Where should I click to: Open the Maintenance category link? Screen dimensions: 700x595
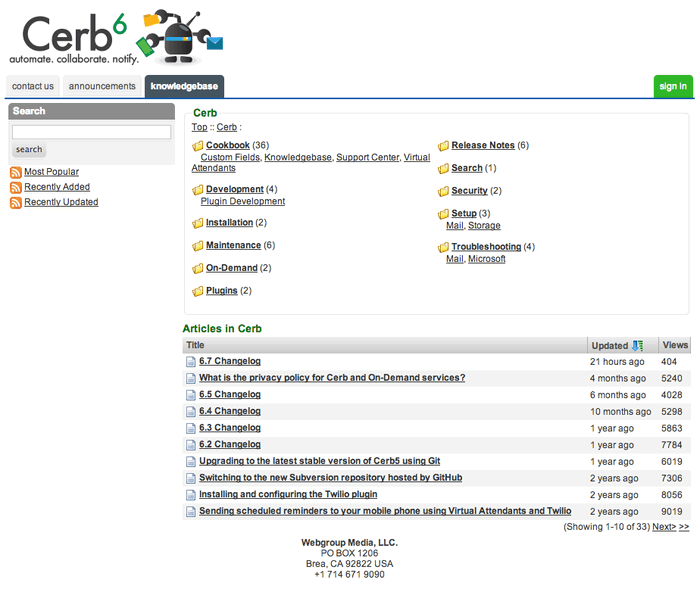233,245
